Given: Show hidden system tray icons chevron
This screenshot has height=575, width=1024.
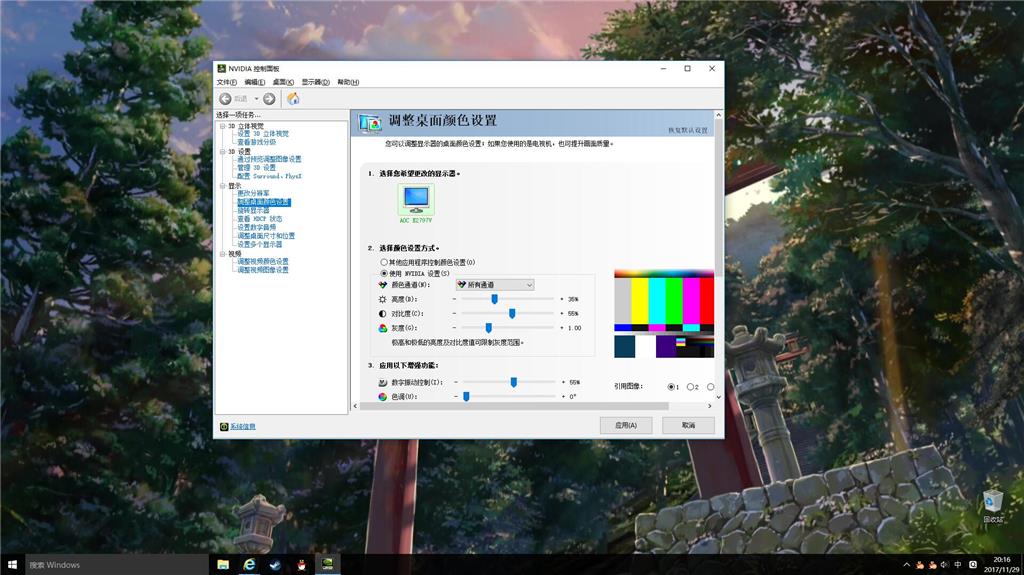Looking at the screenshot, I should pyautogui.click(x=906, y=565).
